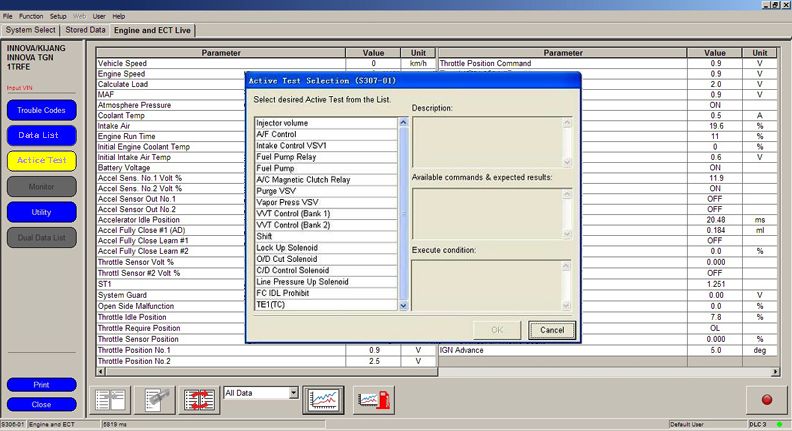Screen dimensions: 792x431
Task: Click the Accelerator Idle Position row
Action: pyautogui.click(x=171, y=220)
